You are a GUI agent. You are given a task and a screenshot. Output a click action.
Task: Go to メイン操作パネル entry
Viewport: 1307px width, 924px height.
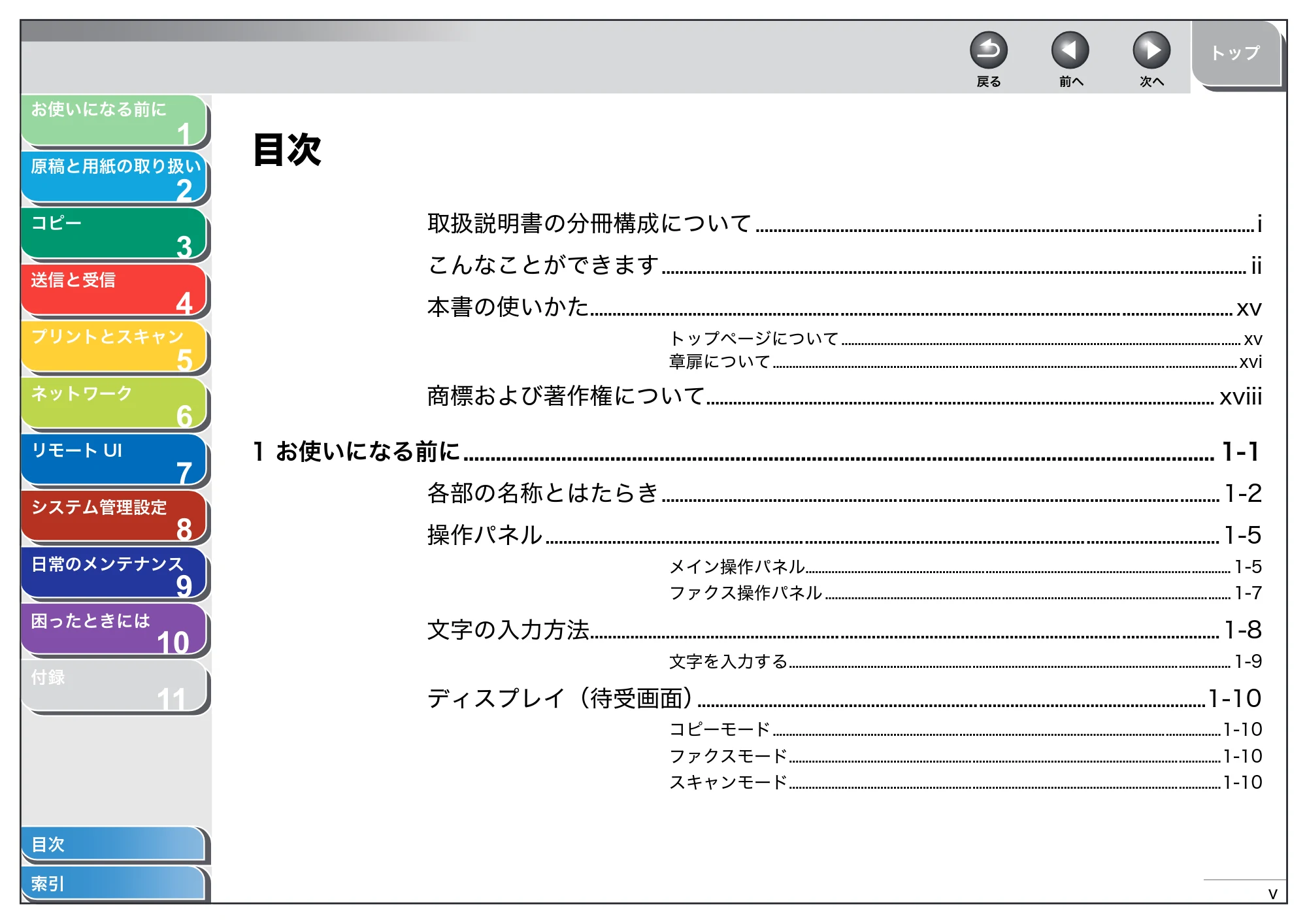tap(965, 567)
